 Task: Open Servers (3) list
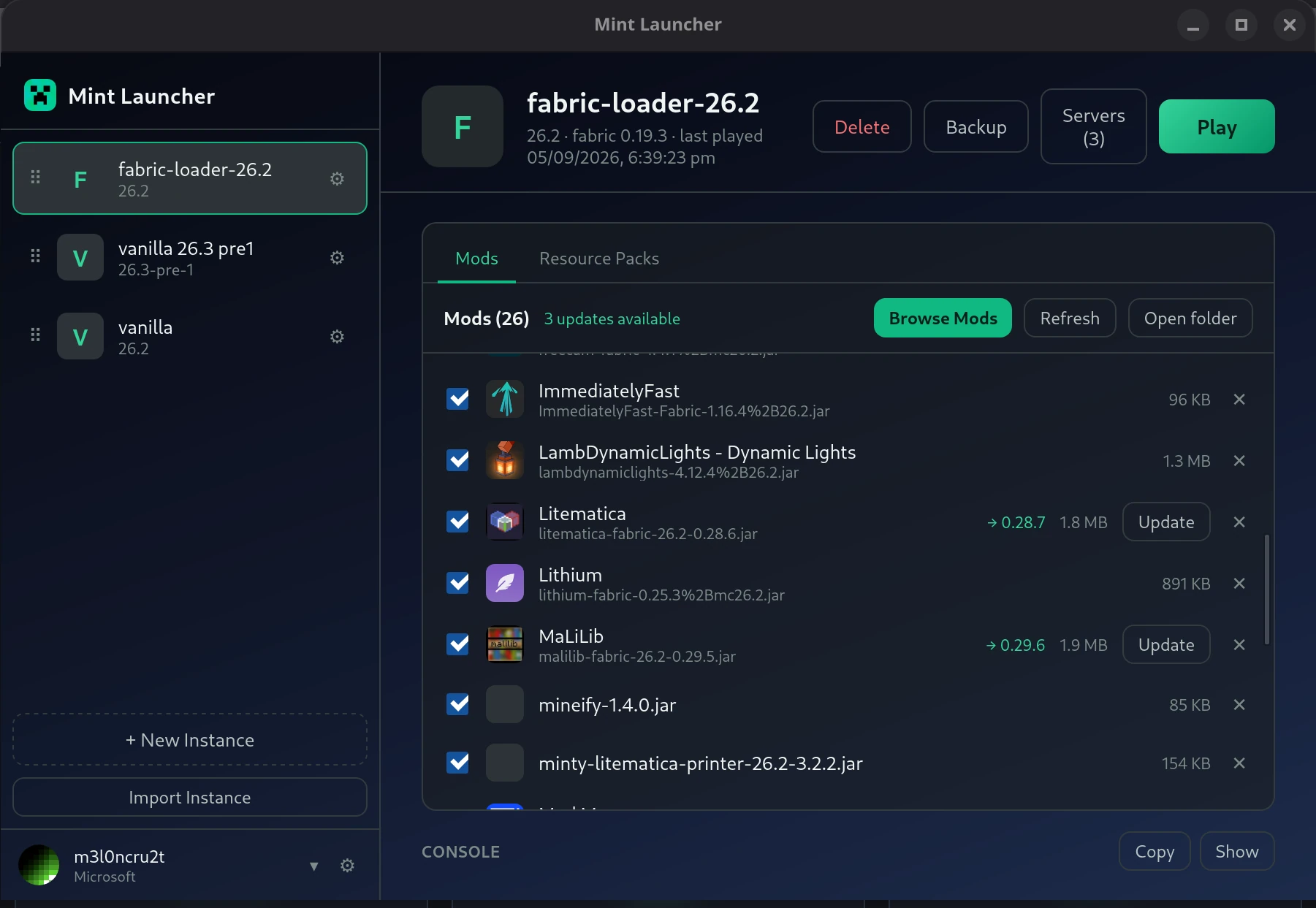(x=1094, y=126)
